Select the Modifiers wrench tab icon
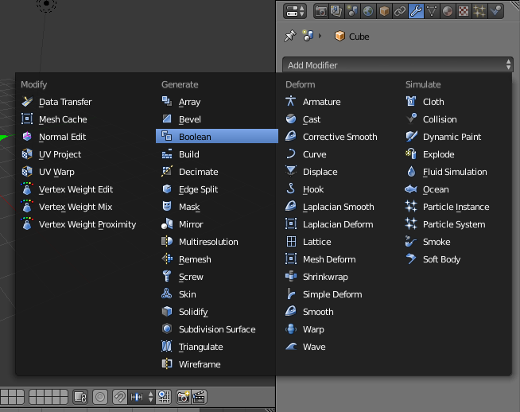The height and width of the screenshot is (412, 520). tap(416, 11)
